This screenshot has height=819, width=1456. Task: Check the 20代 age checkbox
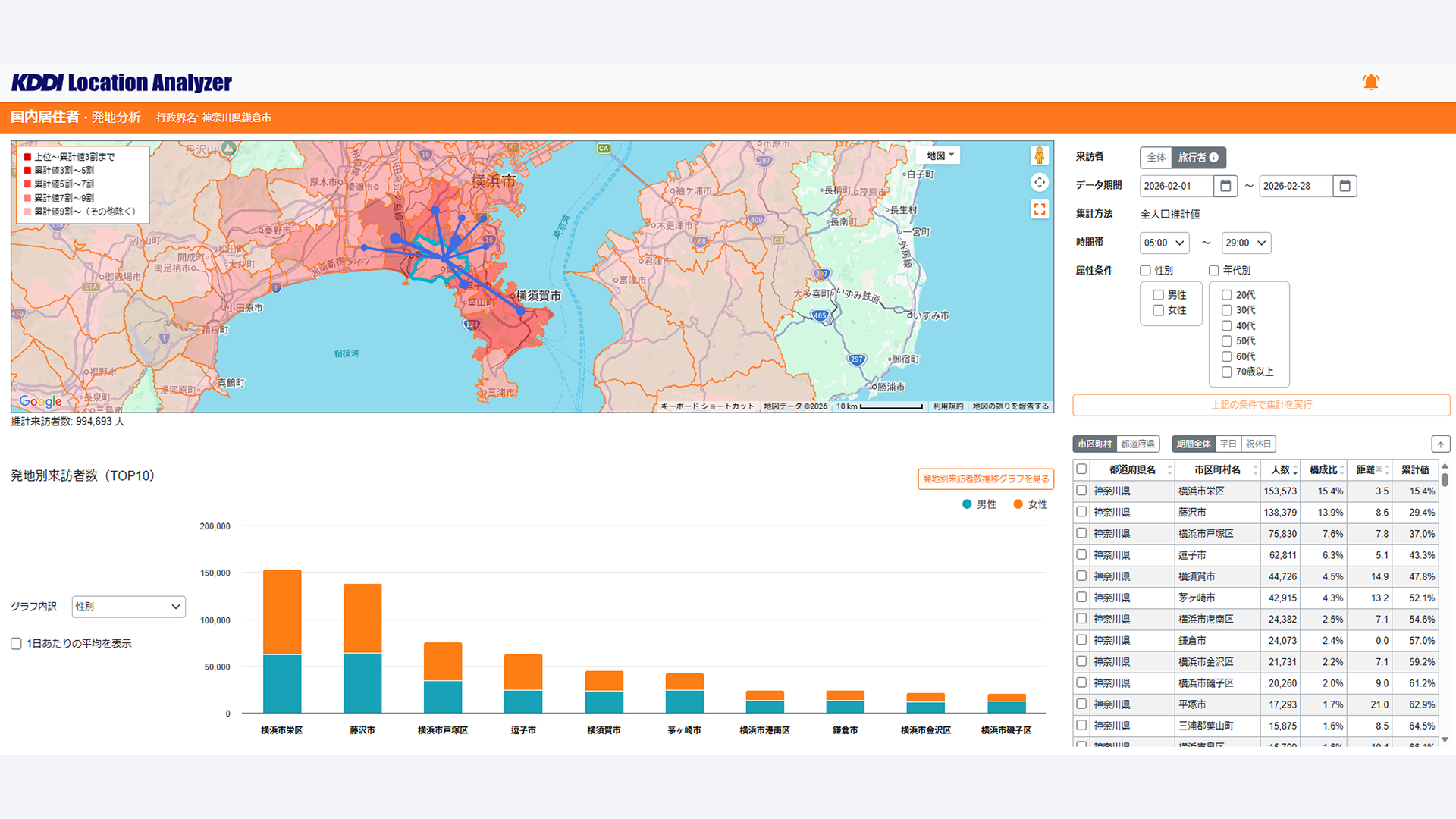(x=1226, y=295)
